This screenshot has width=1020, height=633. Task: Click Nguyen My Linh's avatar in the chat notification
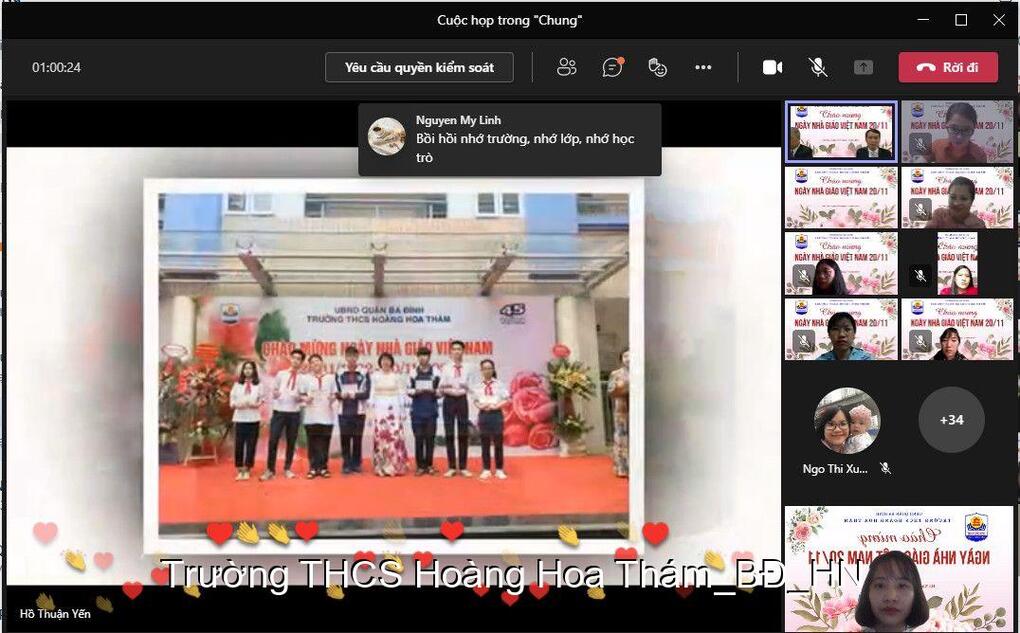[x=386, y=136]
